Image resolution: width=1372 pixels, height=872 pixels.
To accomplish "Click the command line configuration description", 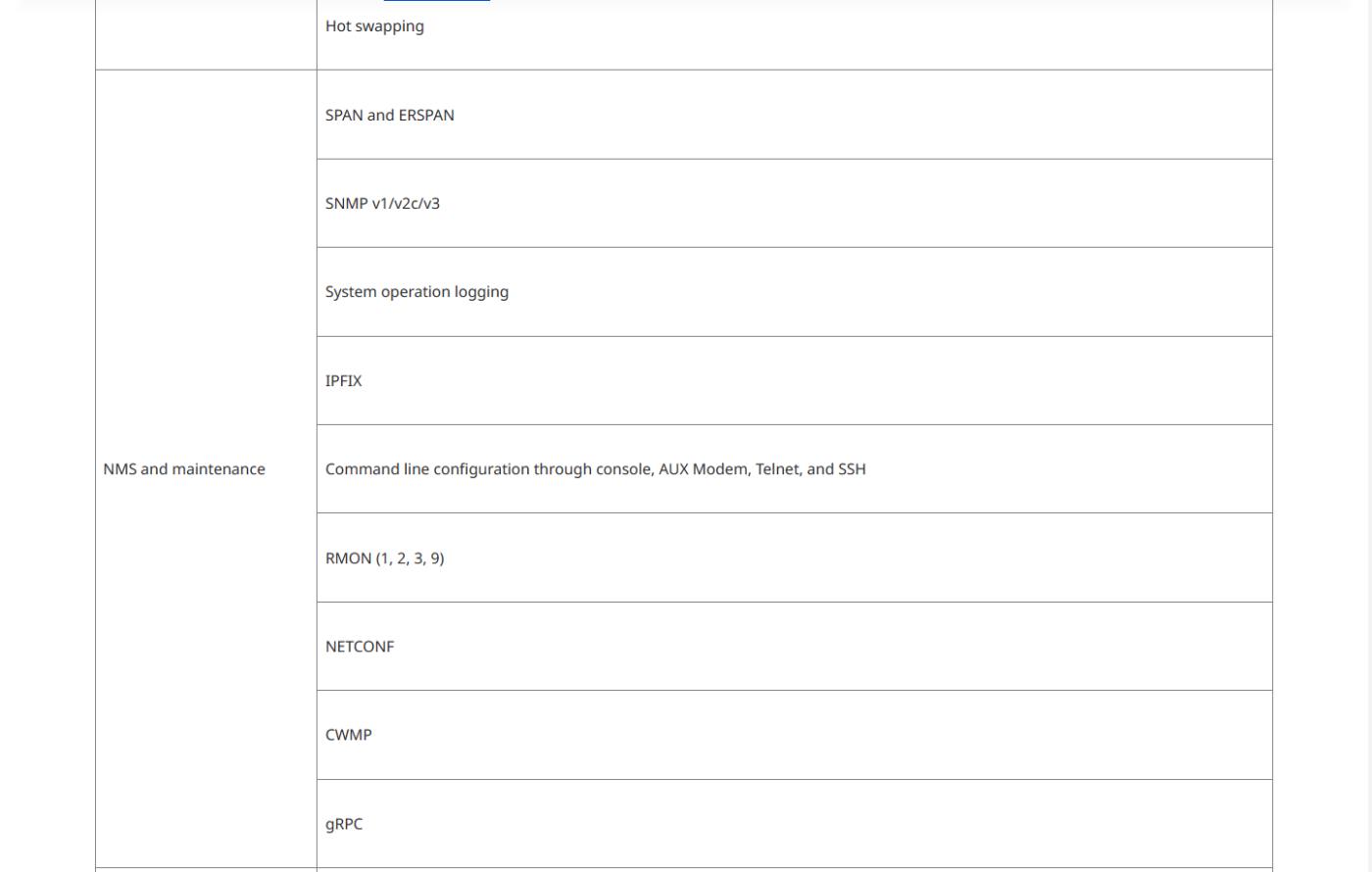I will coord(595,469).
